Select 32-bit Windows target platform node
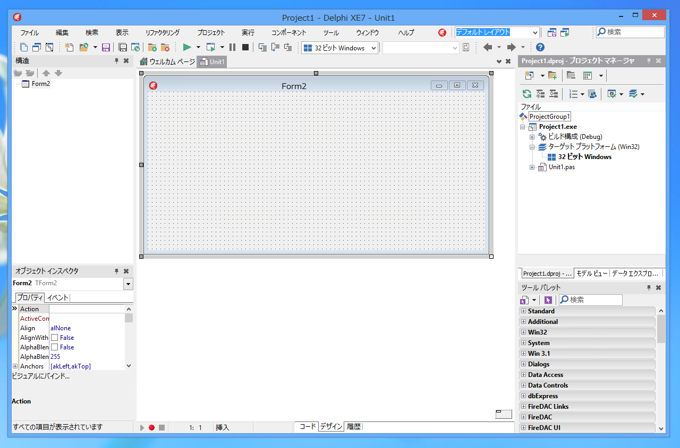The width and height of the screenshot is (680, 448). pos(584,157)
